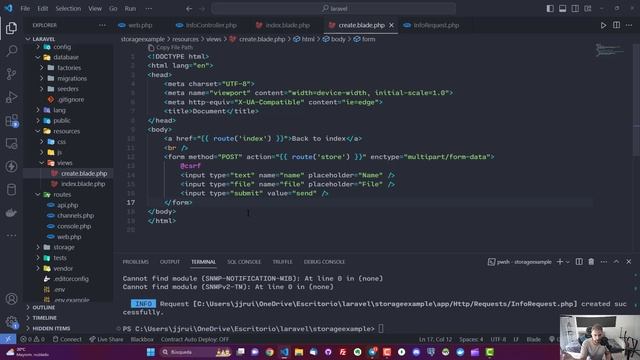The width and height of the screenshot is (640, 360).
Task: Click Connect in status bar
Action: coord(67,339)
